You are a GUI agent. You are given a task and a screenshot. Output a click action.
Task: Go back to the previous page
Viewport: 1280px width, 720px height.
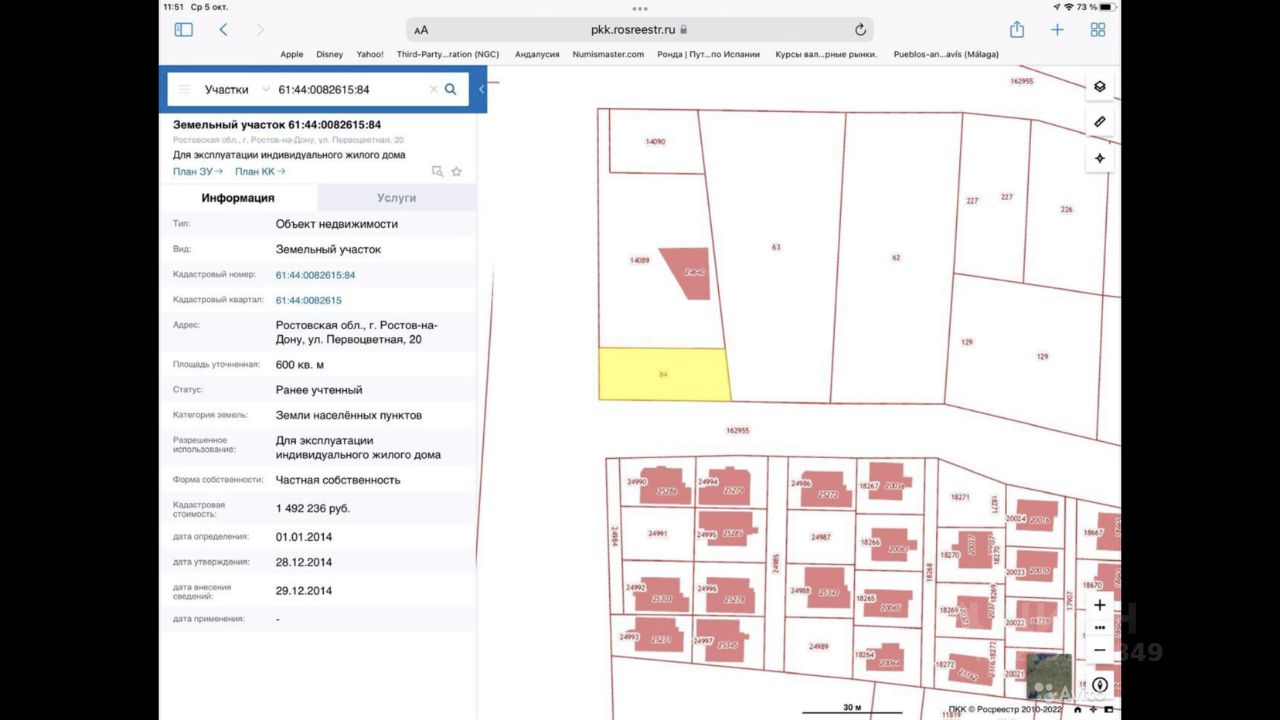pyautogui.click(x=223, y=30)
